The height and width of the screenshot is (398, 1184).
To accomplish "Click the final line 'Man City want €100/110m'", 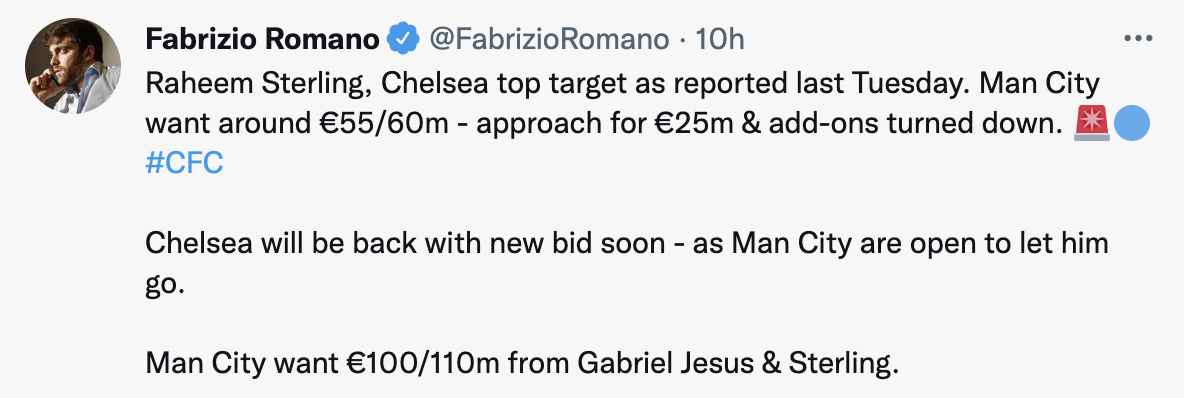I will 522,364.
